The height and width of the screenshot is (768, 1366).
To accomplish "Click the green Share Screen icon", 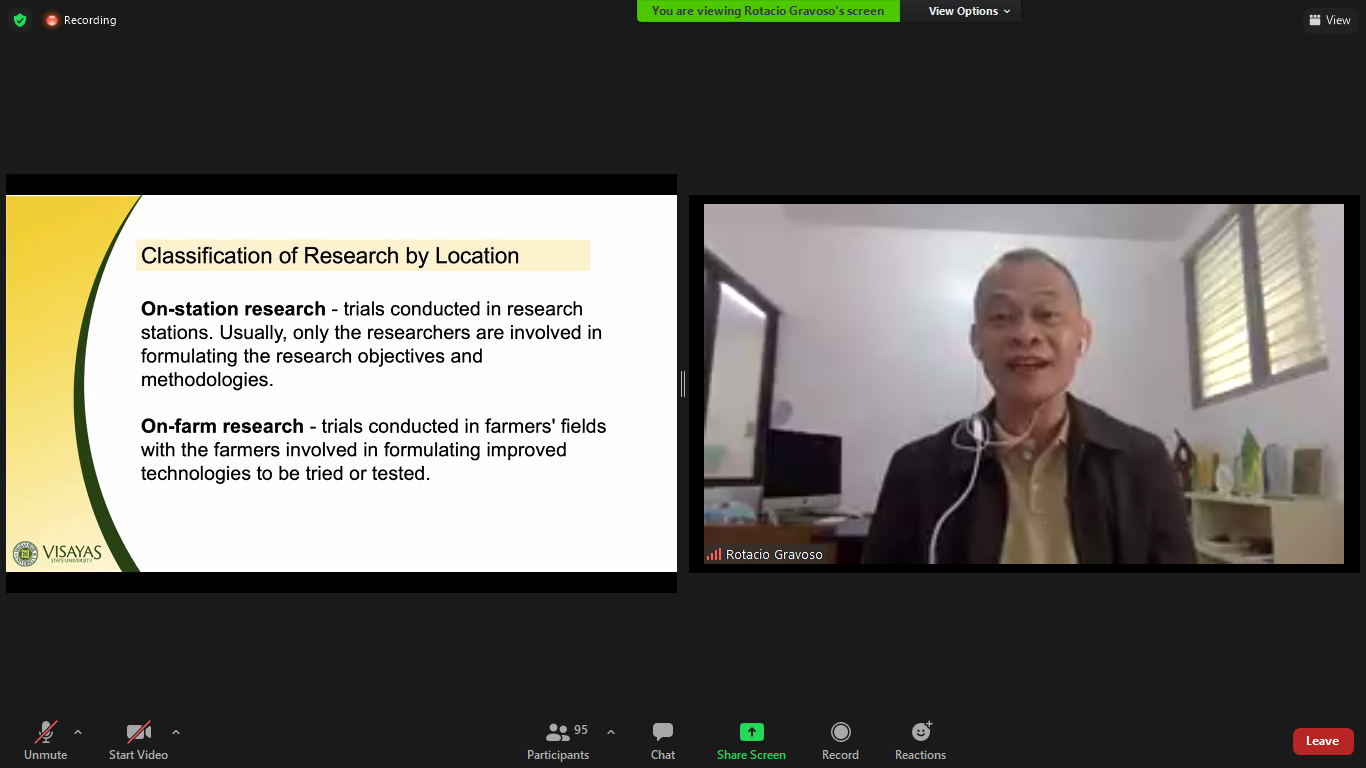I will 751,732.
